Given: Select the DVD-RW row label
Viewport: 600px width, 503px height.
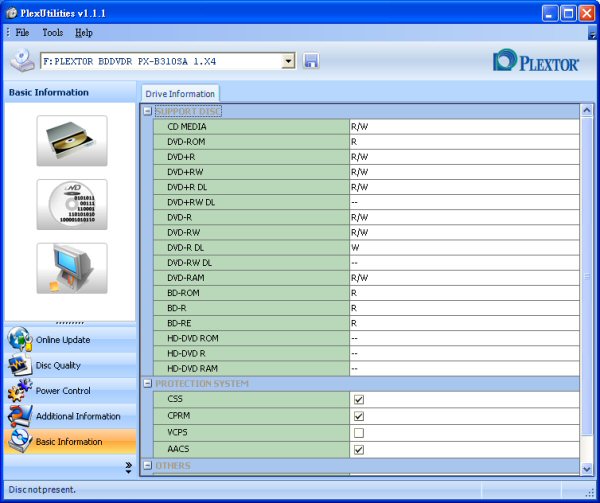Looking at the screenshot, I should tap(184, 233).
